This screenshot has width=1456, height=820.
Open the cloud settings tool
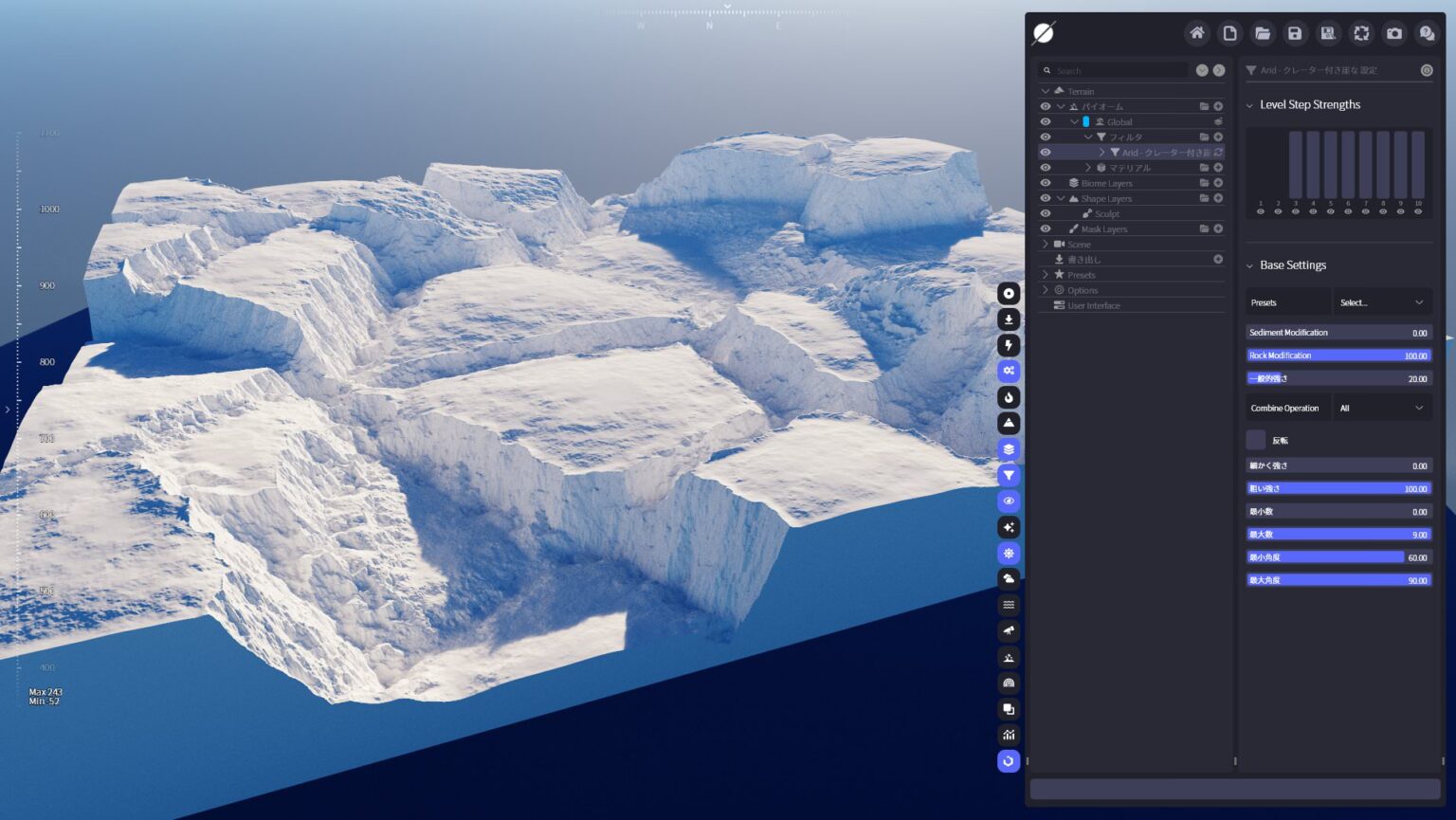[1009, 578]
